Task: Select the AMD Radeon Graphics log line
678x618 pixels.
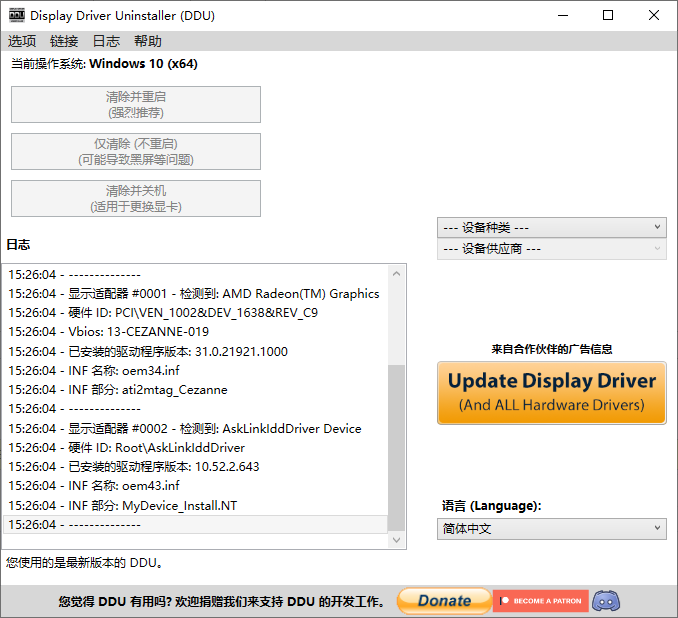Action: click(x=194, y=294)
